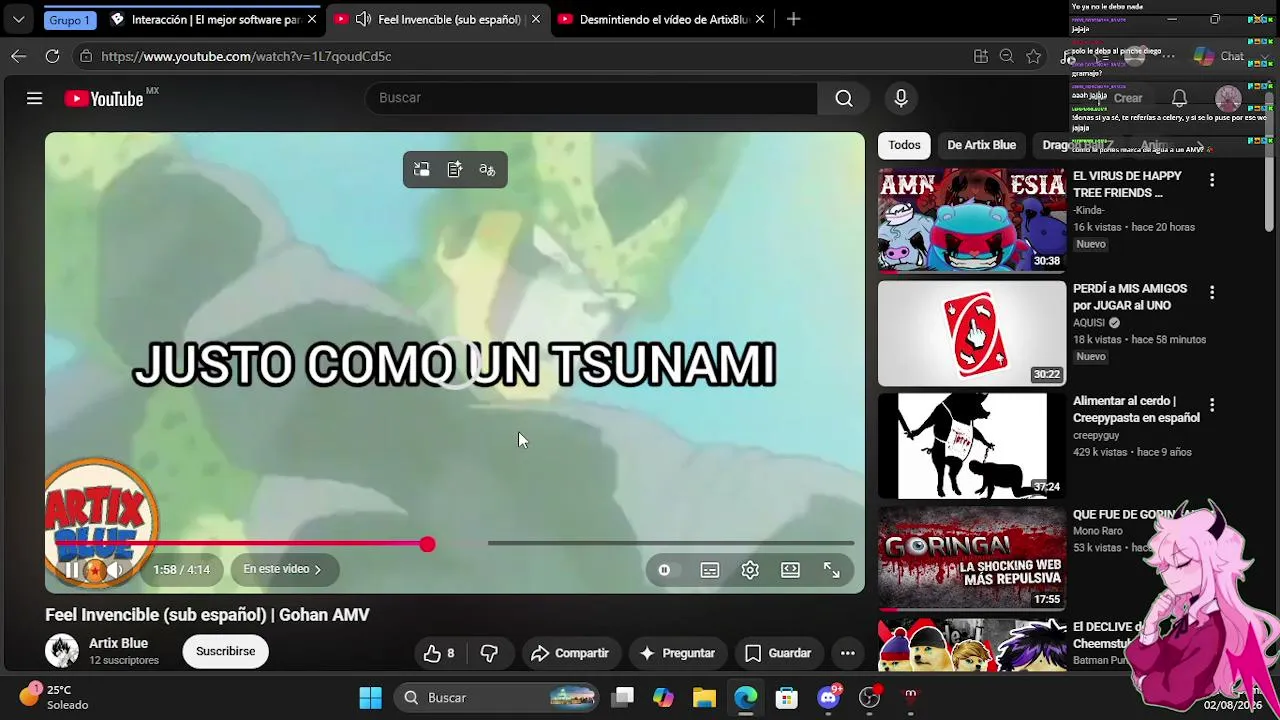Click the taskbar Buscar search box
The image size is (1280, 720).
(x=496, y=698)
